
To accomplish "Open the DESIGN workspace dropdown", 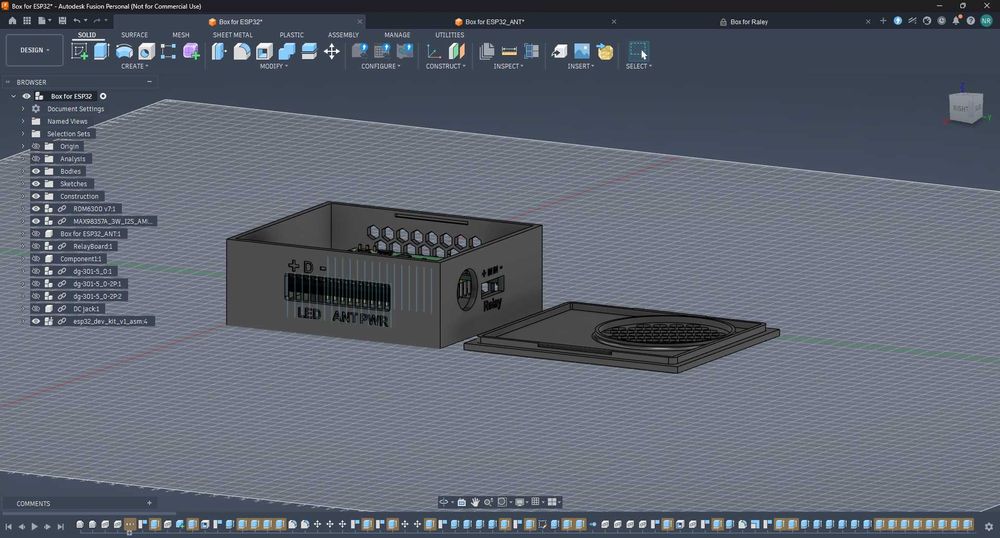I will (34, 50).
